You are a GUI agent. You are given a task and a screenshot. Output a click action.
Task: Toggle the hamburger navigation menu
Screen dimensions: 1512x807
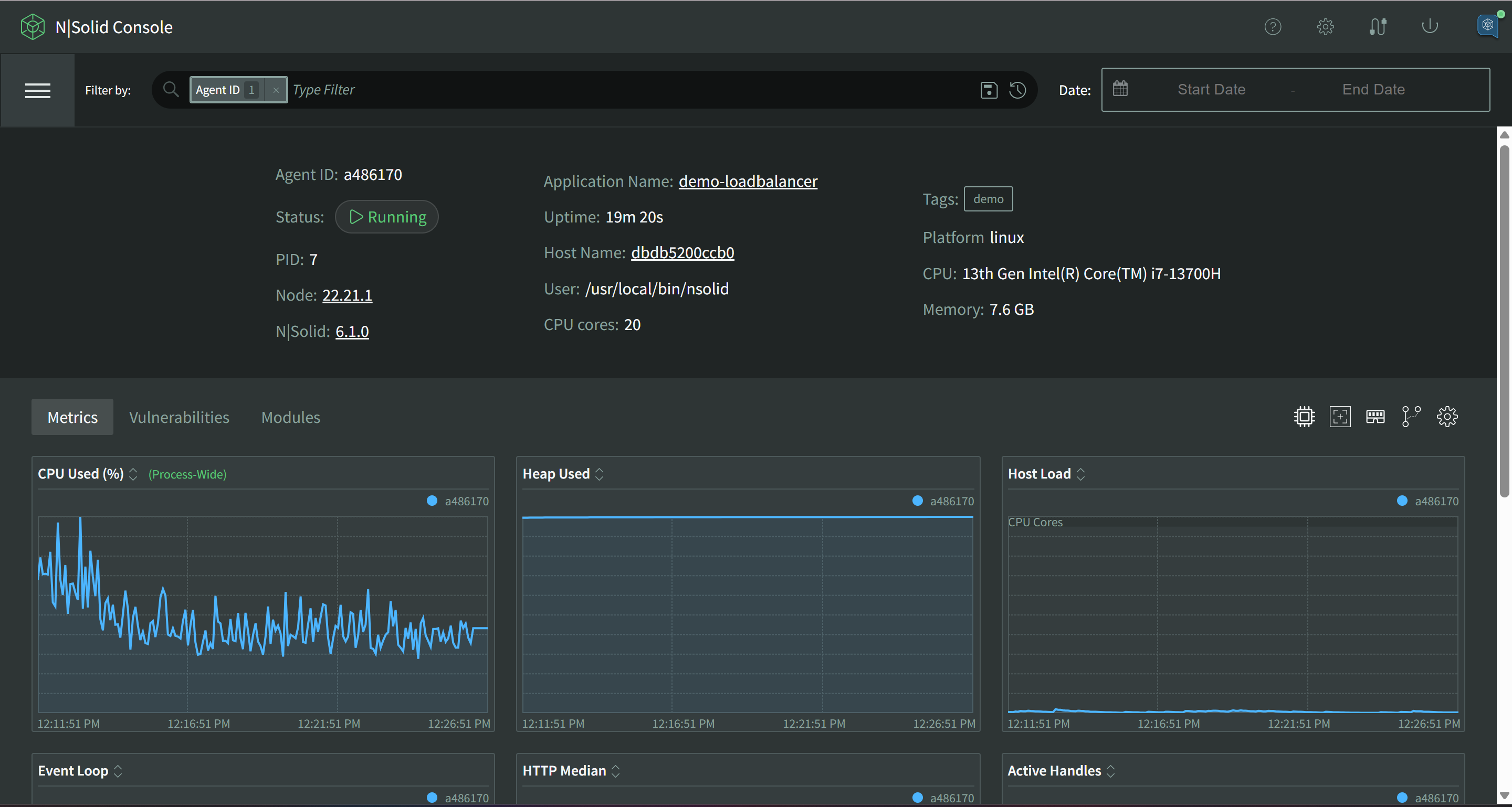coord(38,90)
